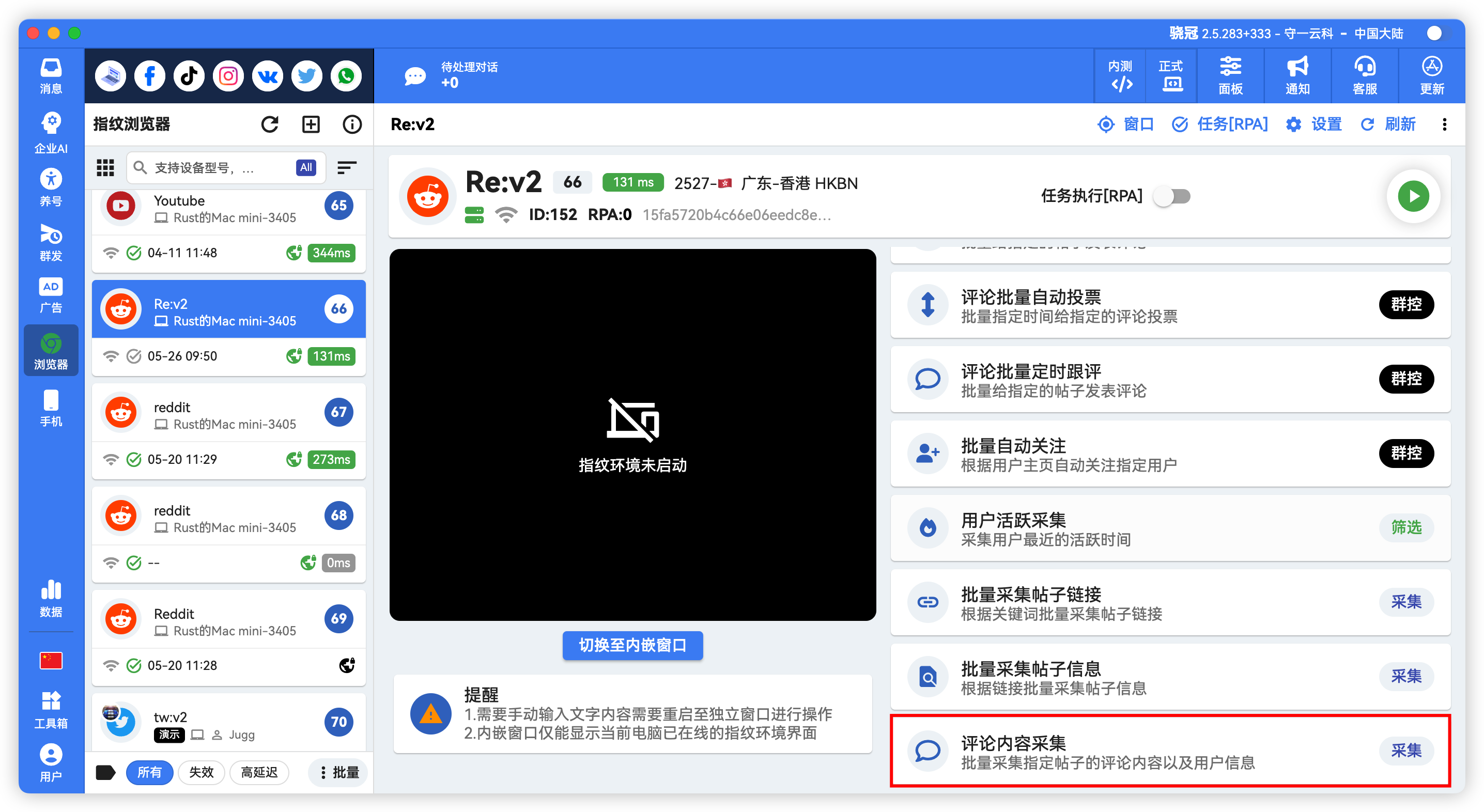1484x812 pixels.
Task: Open the 数据 data sidebar section
Action: 51,598
